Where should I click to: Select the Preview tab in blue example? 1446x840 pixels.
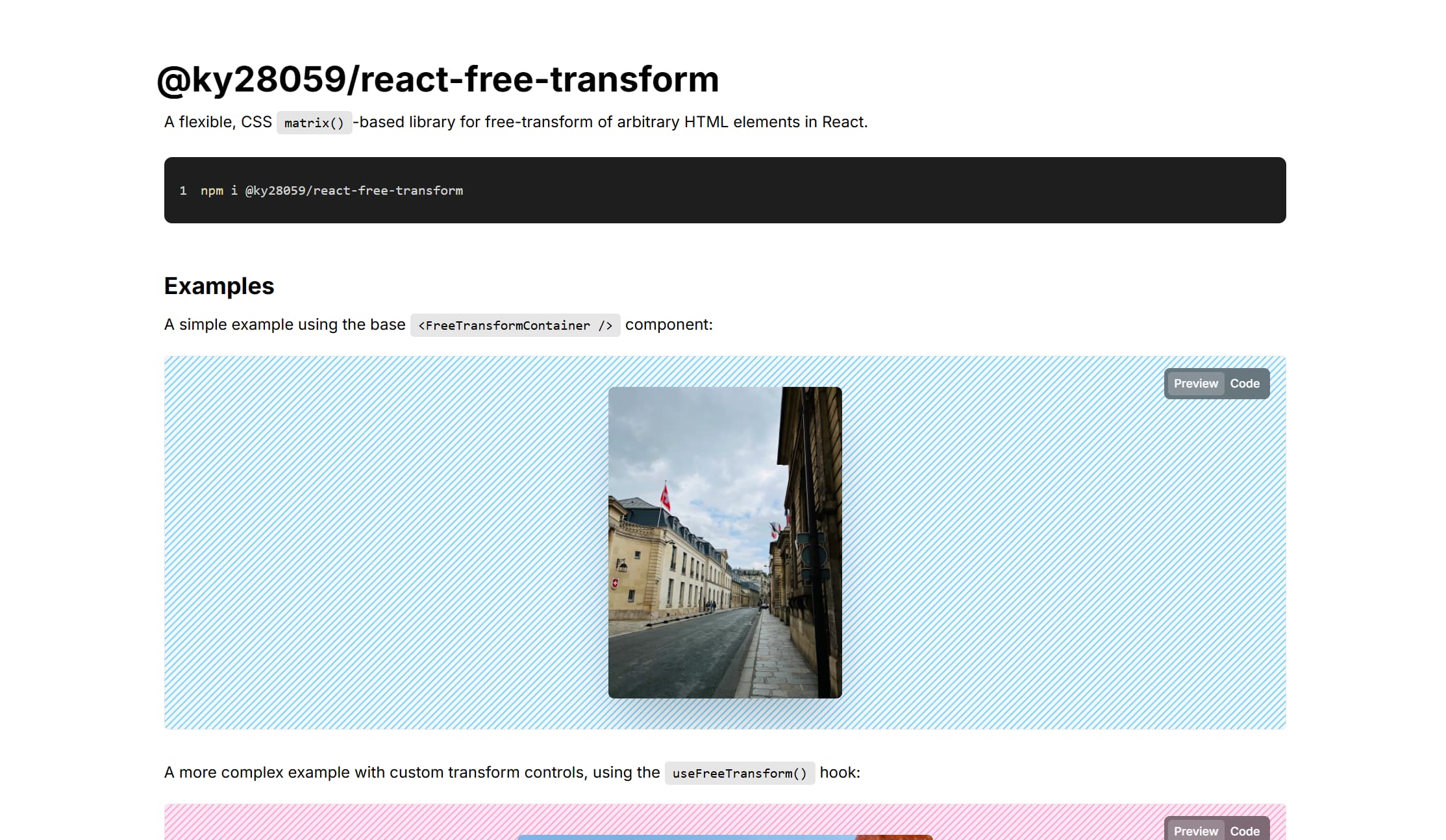coord(1195,384)
